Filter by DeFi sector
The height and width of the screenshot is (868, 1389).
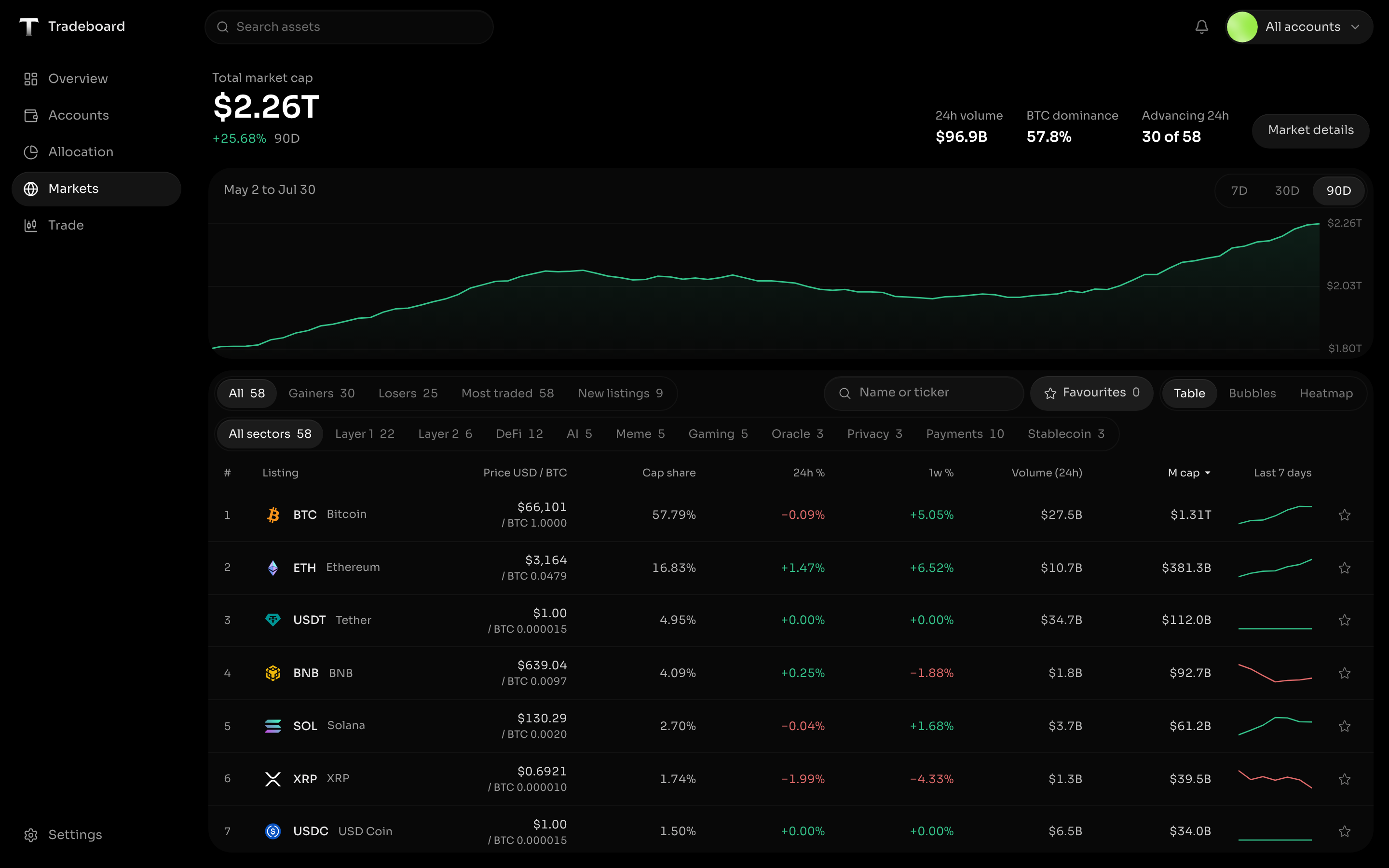pyautogui.click(x=519, y=434)
